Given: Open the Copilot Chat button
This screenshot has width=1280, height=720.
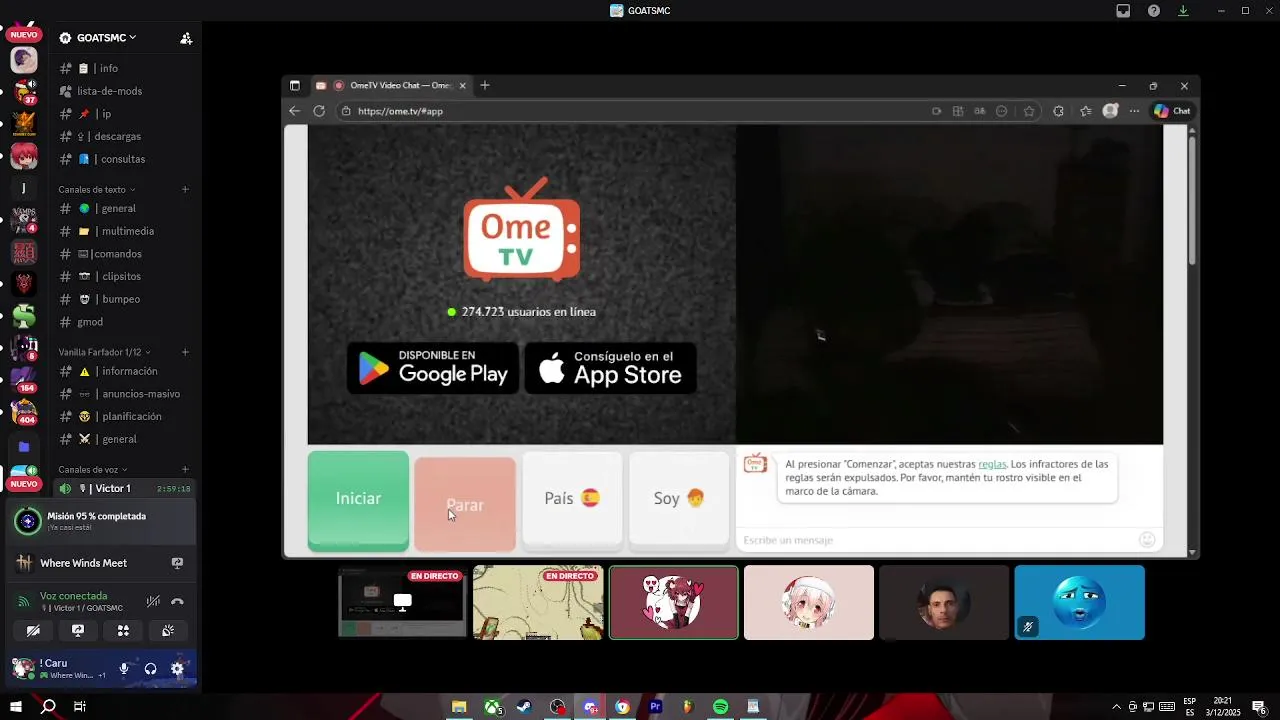Looking at the screenshot, I should coord(1172,111).
